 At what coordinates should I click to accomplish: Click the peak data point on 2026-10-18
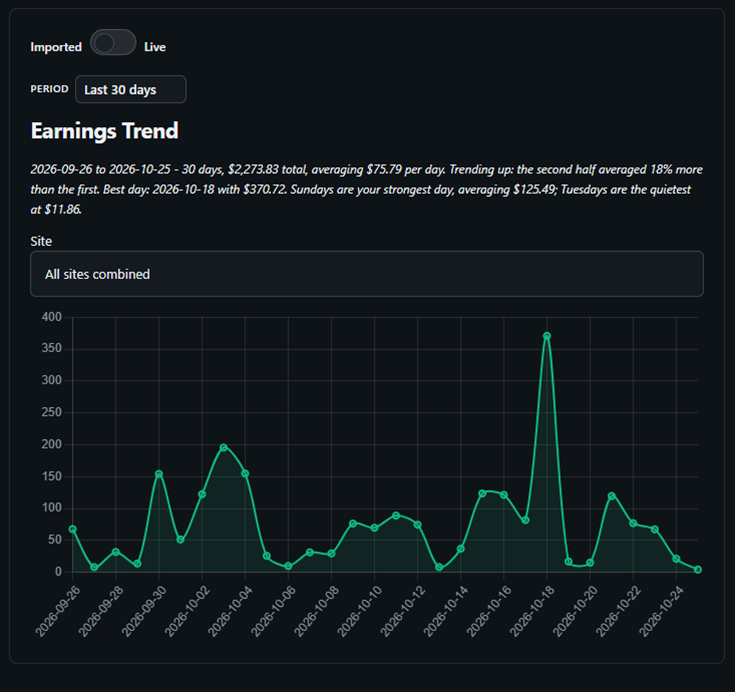click(547, 336)
